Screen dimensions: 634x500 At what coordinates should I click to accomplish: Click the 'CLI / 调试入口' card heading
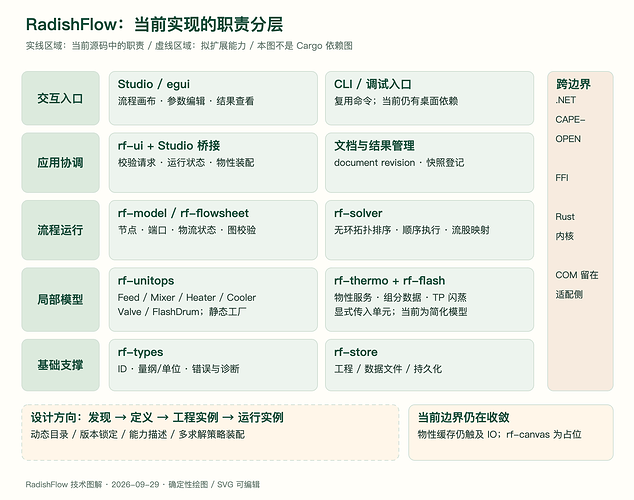[x=373, y=84]
